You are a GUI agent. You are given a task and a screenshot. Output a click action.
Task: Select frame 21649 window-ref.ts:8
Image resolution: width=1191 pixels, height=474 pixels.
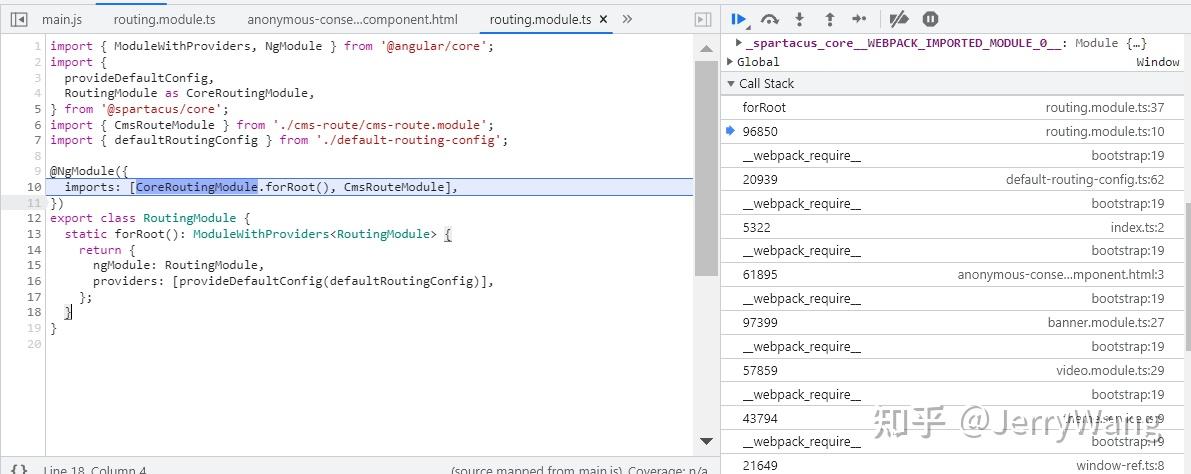pos(952,465)
